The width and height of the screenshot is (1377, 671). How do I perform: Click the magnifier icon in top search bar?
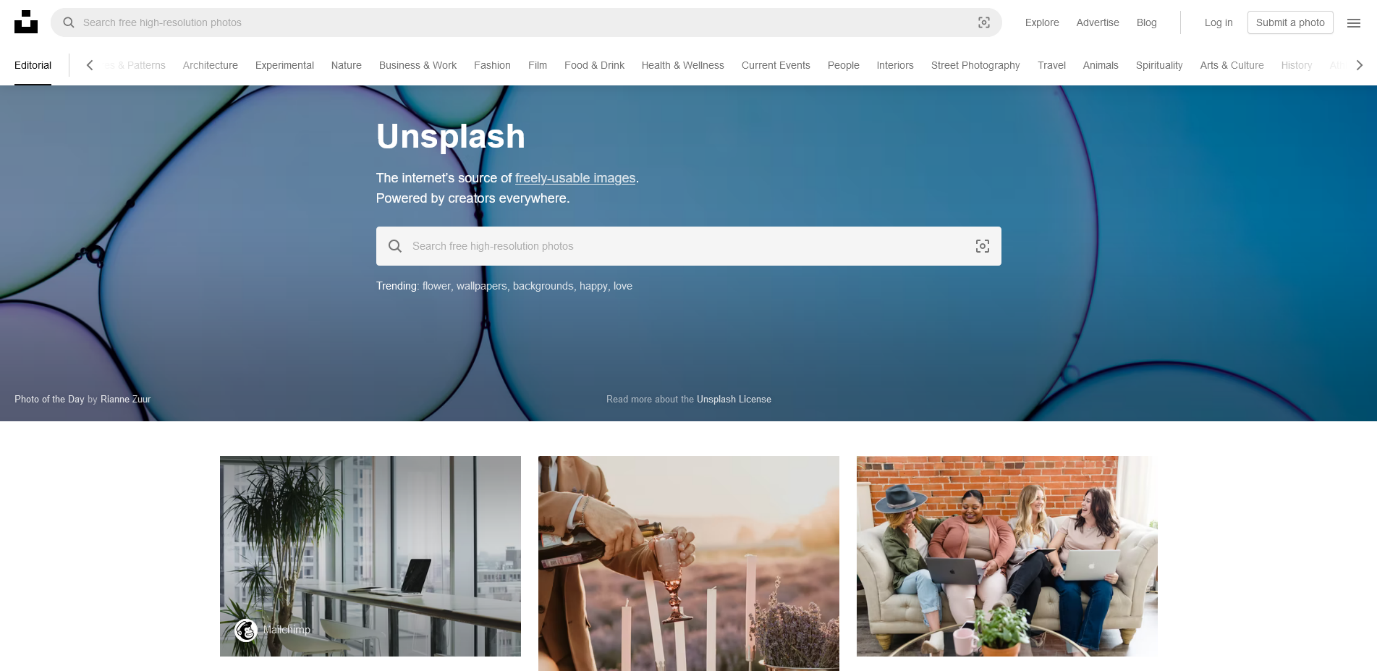(x=69, y=22)
